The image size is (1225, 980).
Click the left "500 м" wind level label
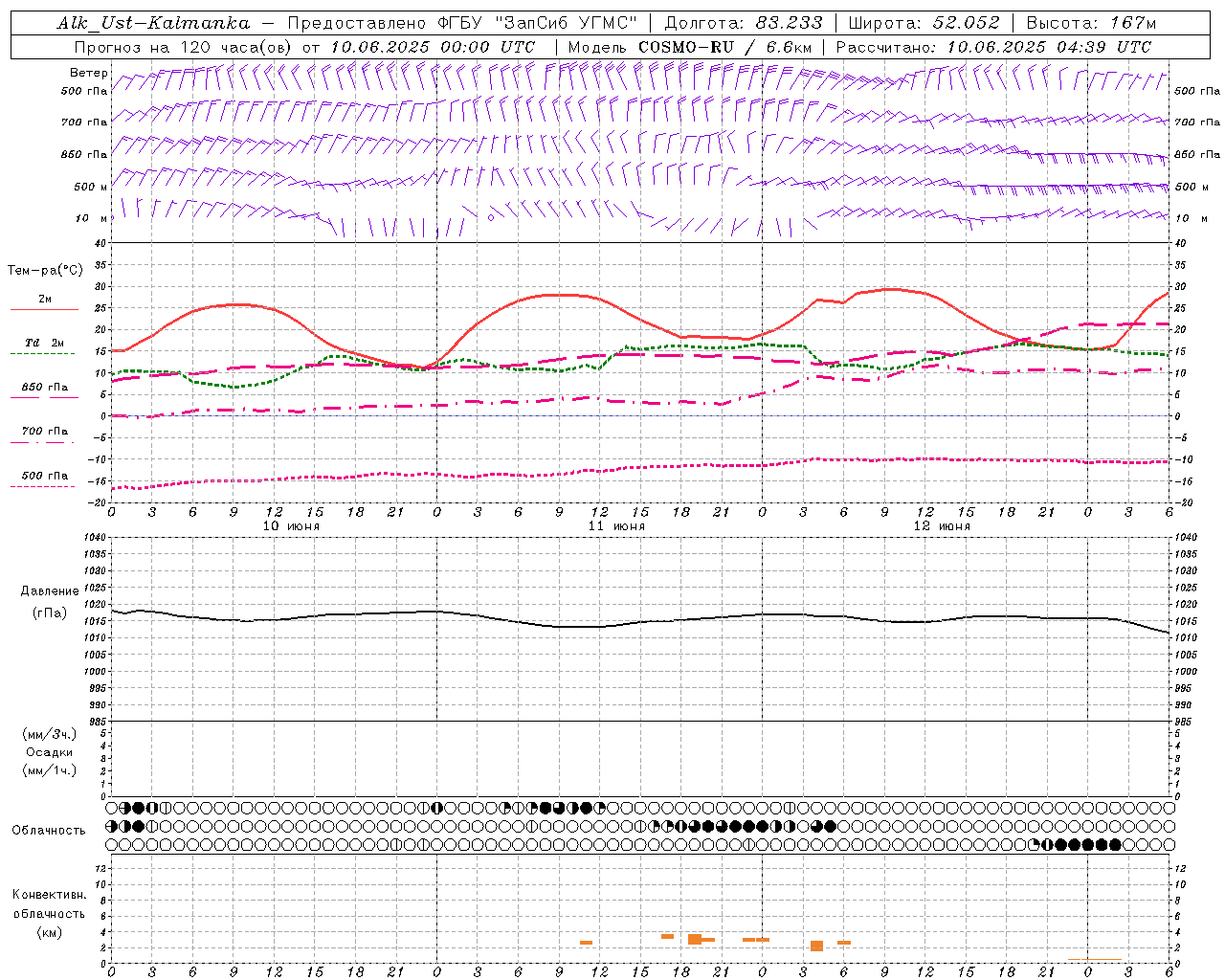click(91, 187)
